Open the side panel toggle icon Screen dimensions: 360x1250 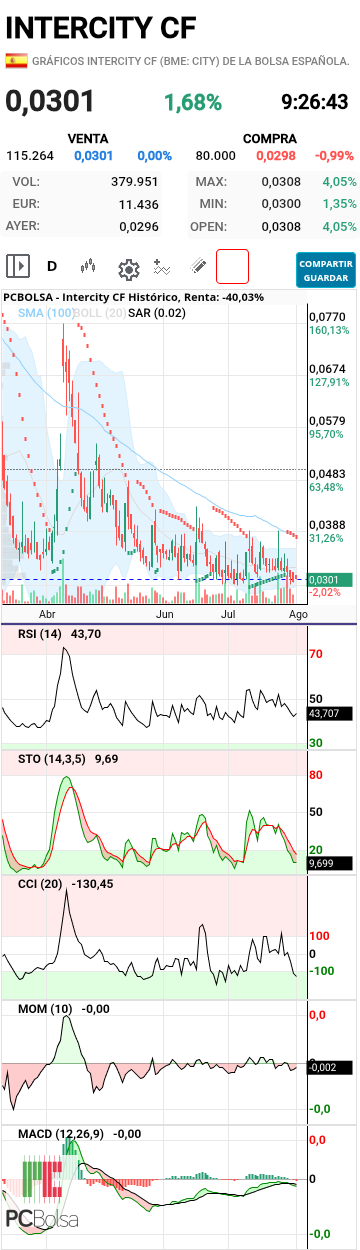(18, 267)
